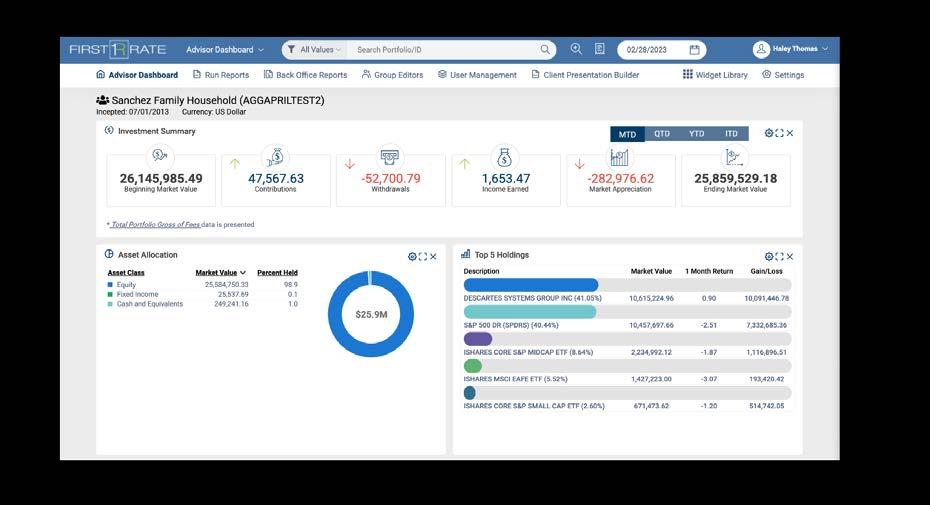Viewport: 930px width, 505px height.
Task: Click the Settings gear icon in nav bar
Action: [x=766, y=74]
